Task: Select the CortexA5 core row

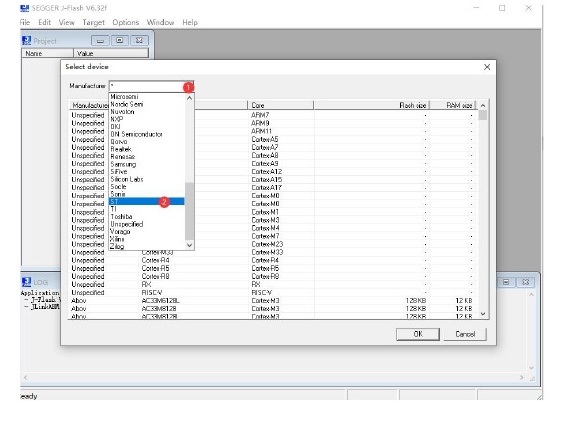Action: [273, 139]
